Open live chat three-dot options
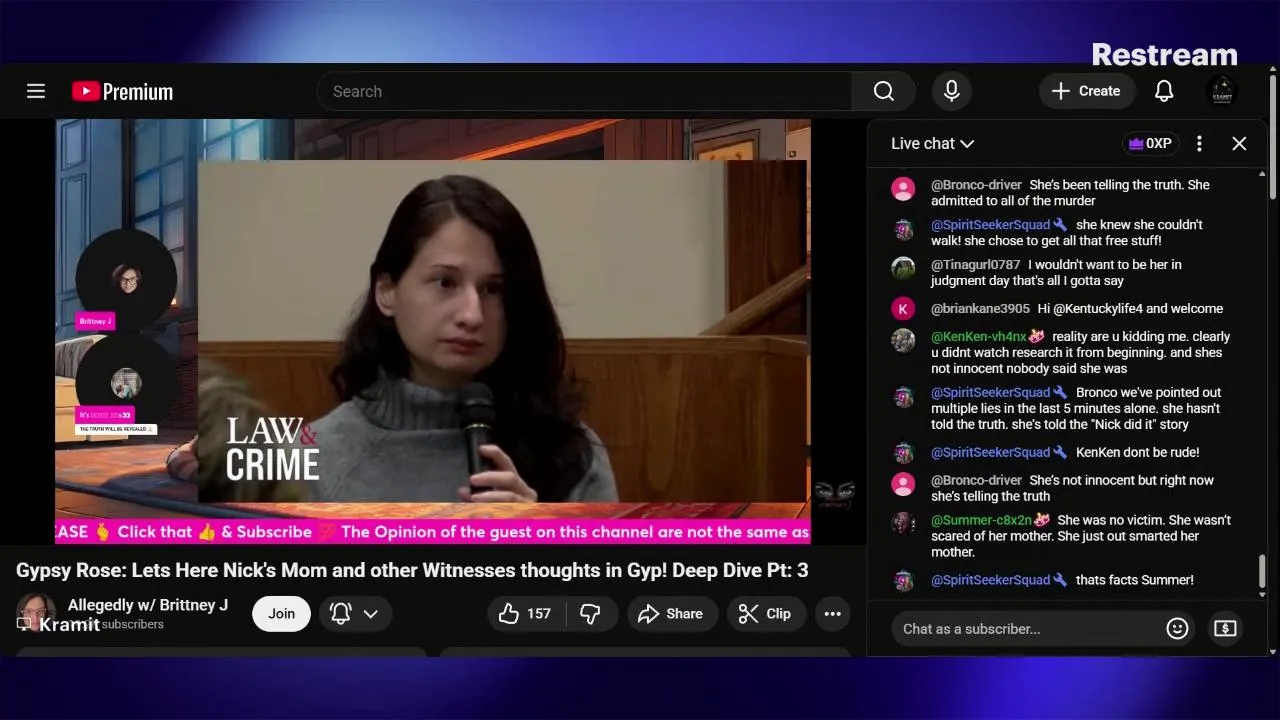The height and width of the screenshot is (720, 1280). (1199, 144)
